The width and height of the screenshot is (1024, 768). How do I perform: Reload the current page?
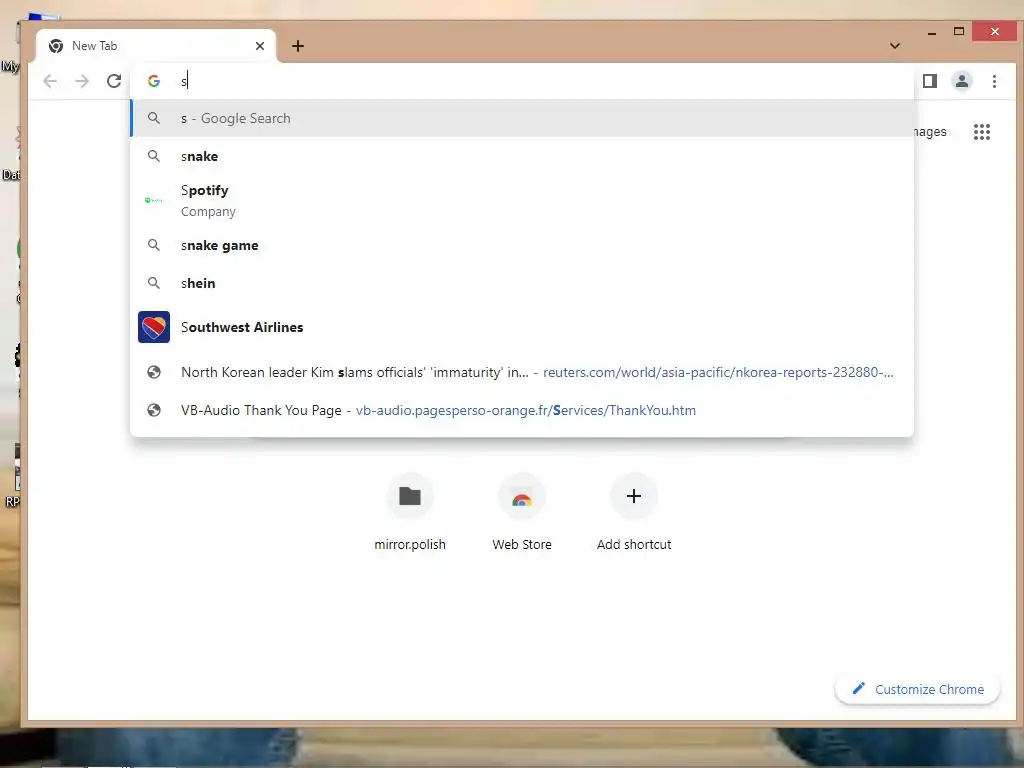(114, 81)
